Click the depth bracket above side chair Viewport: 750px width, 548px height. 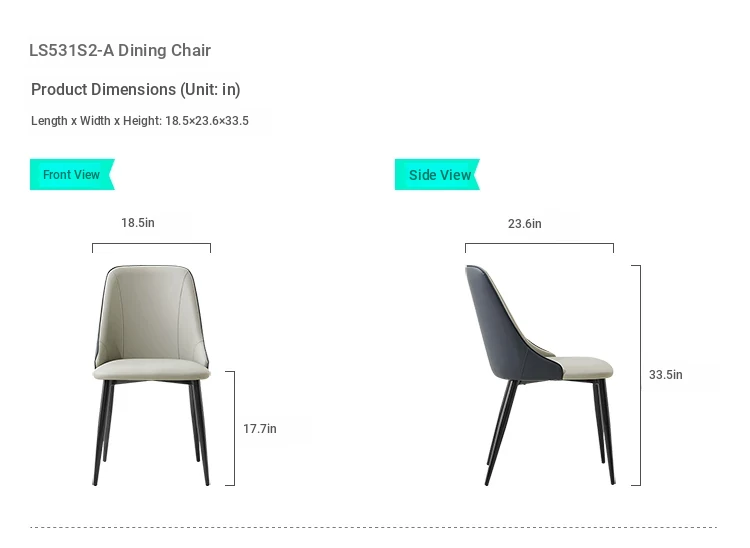coord(539,244)
